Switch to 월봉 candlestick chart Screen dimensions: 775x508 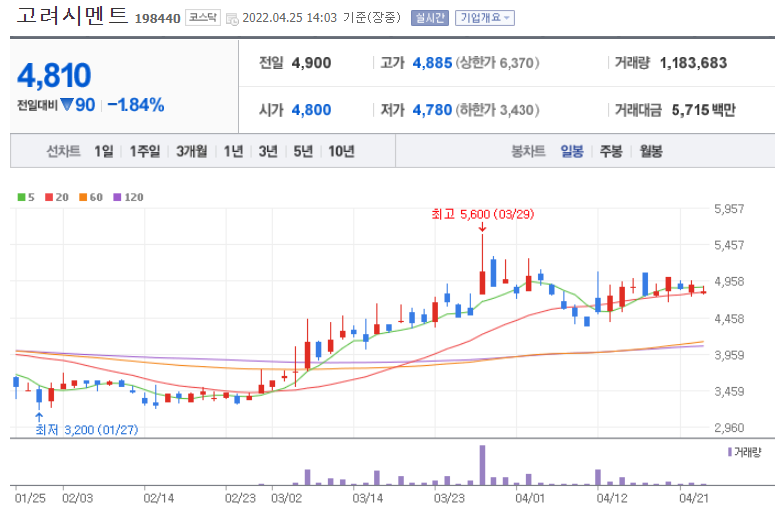[651, 151]
